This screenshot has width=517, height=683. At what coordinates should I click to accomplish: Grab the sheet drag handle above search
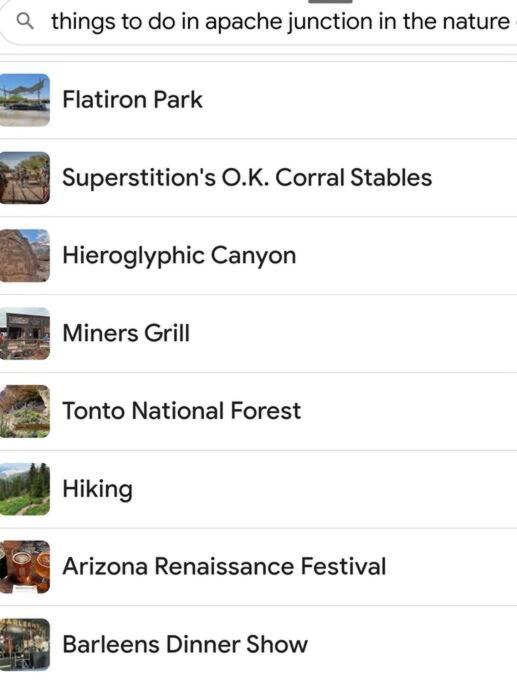[x=330, y=1]
